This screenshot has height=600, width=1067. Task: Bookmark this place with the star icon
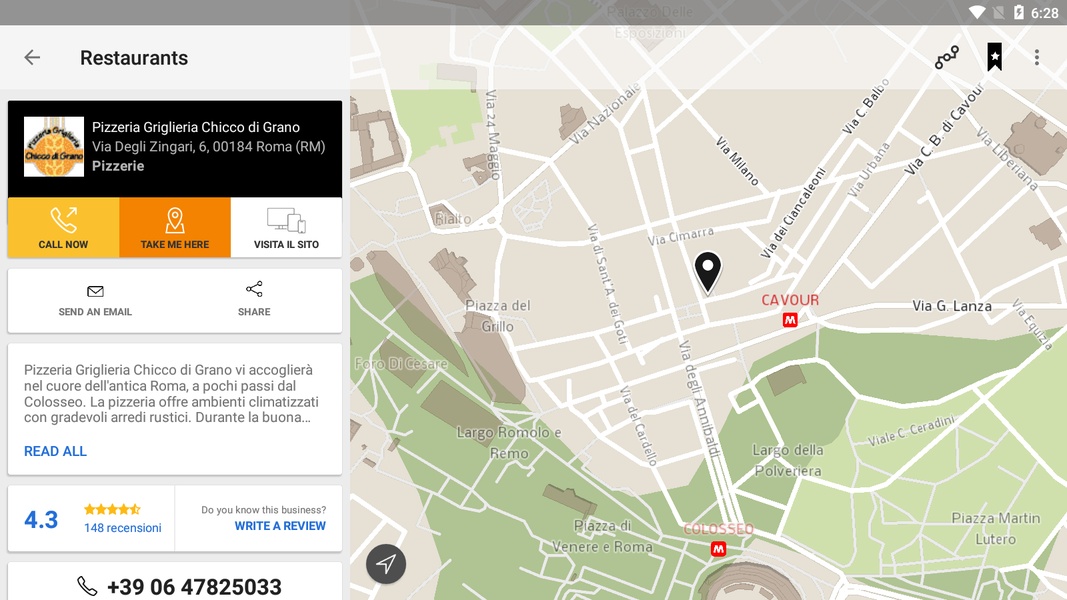pyautogui.click(x=995, y=57)
